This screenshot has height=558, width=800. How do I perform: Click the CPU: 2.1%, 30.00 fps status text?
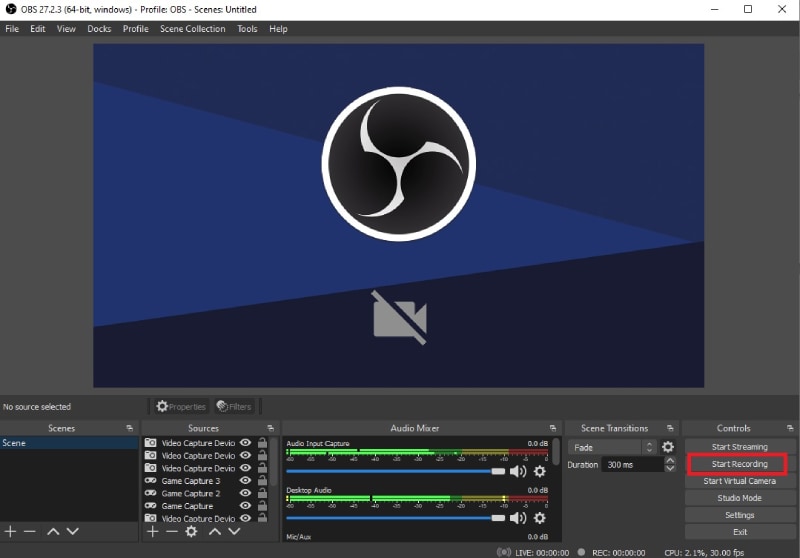click(x=704, y=552)
